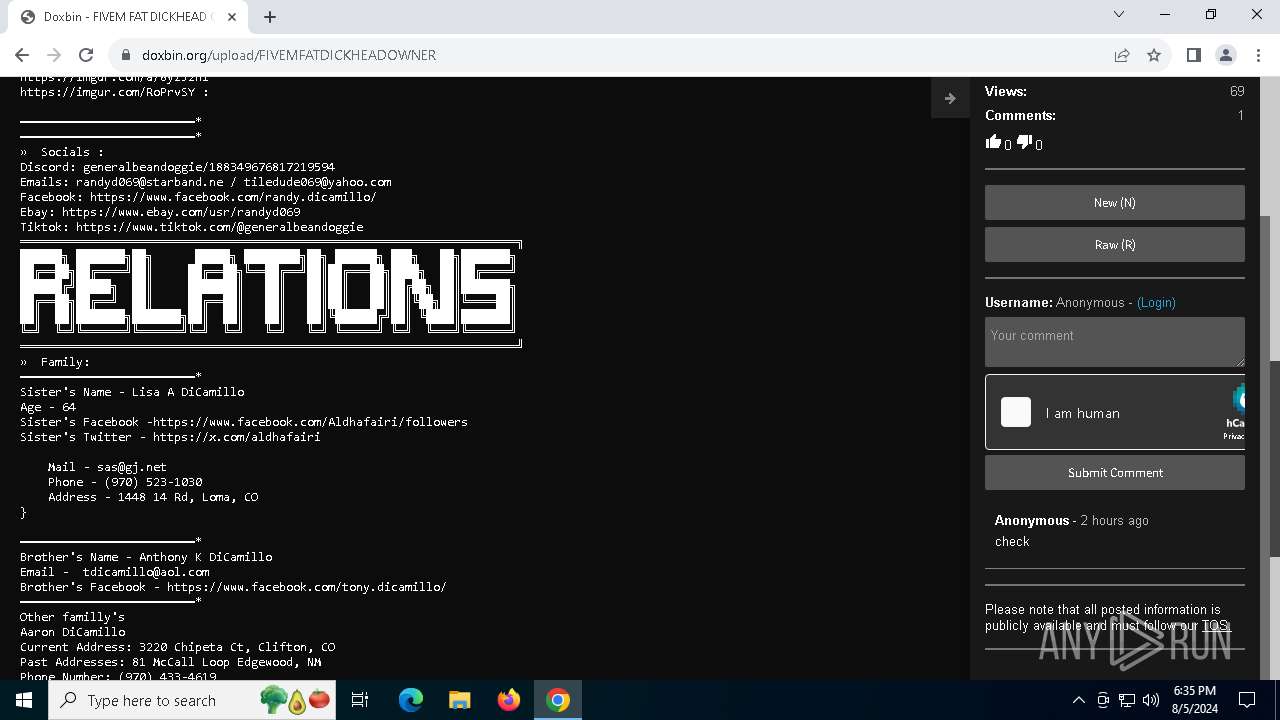Select the Doxbin browser tab
This screenshot has width=1280, height=720.
coord(130,17)
